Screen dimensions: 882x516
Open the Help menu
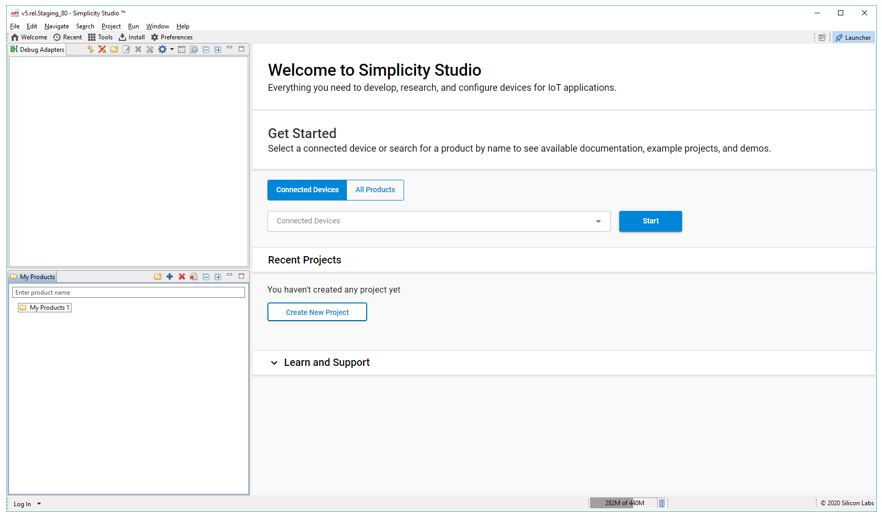(x=183, y=26)
